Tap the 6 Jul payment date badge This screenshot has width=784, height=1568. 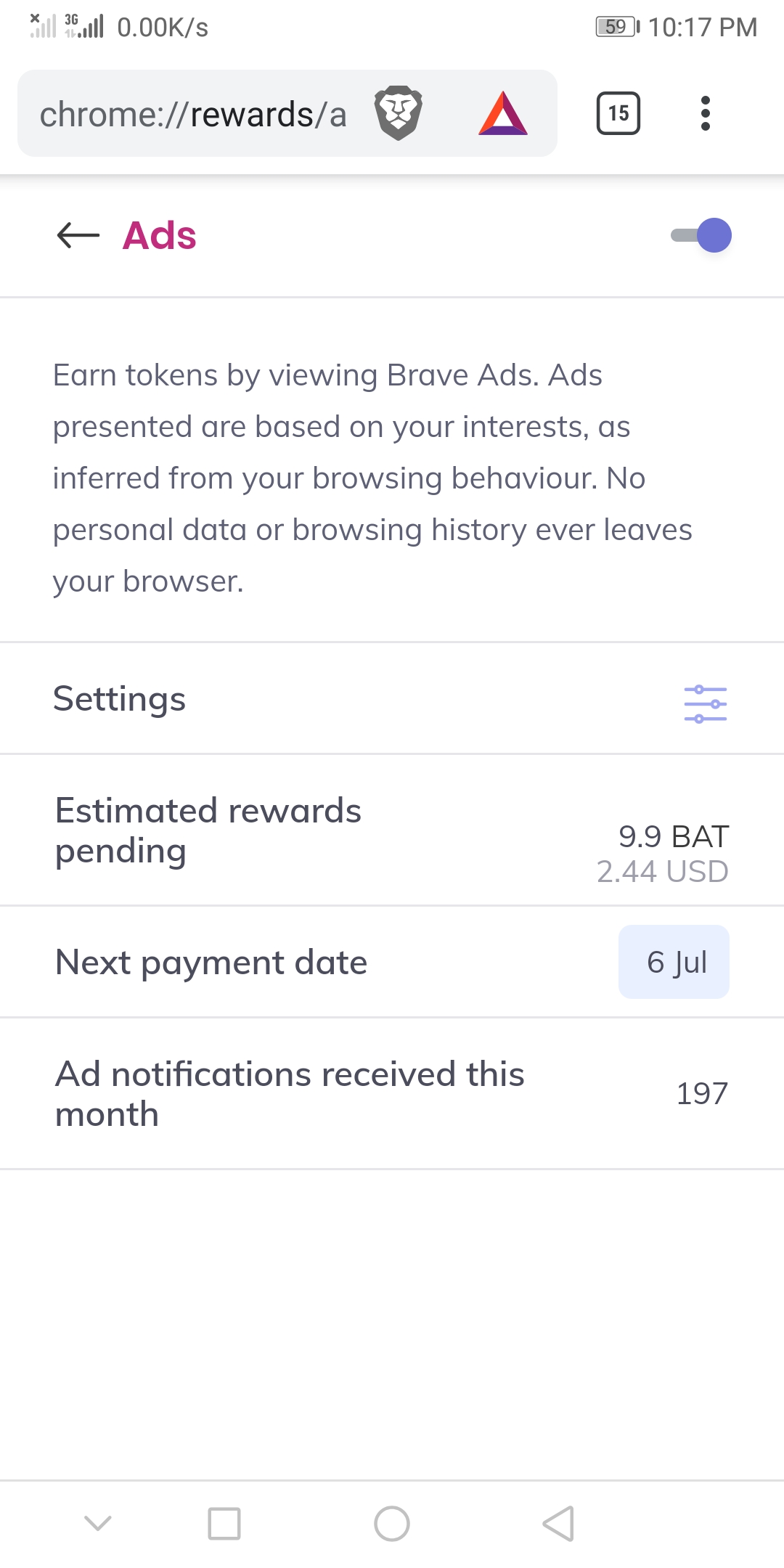(674, 962)
